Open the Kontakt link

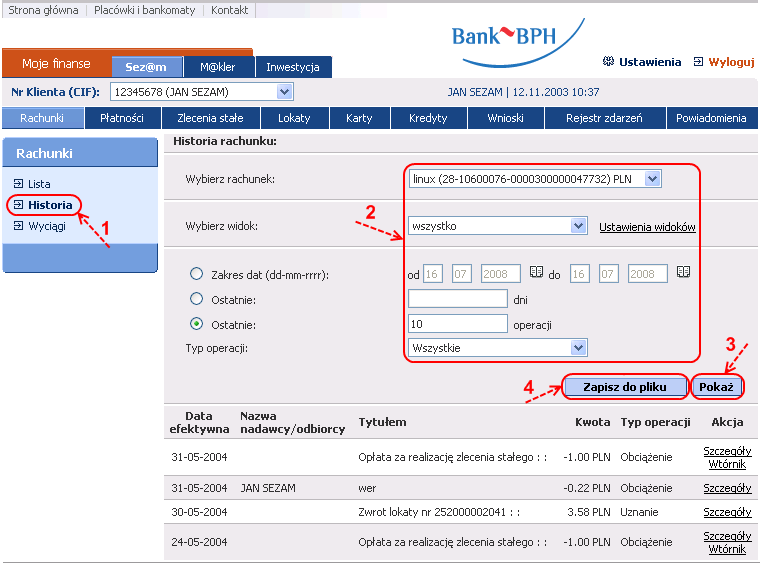(229, 10)
